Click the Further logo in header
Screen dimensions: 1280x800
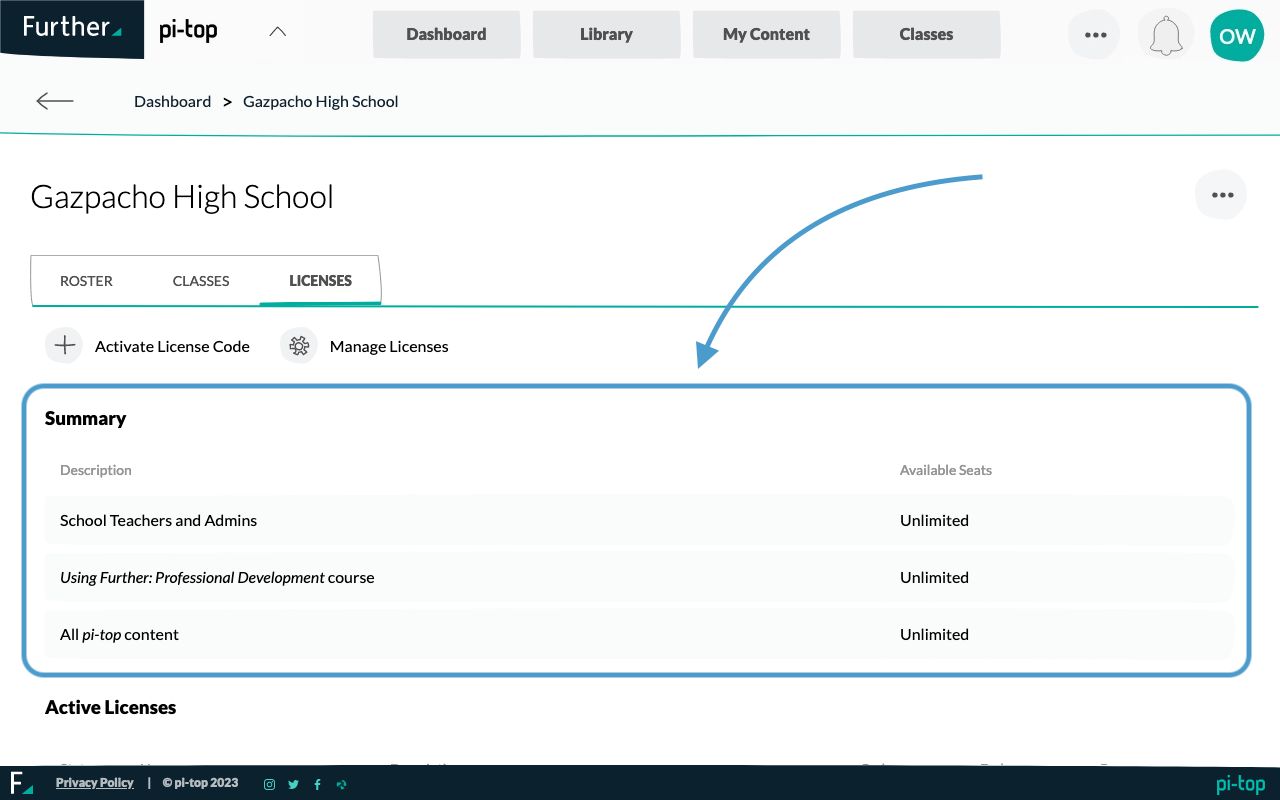(72, 27)
